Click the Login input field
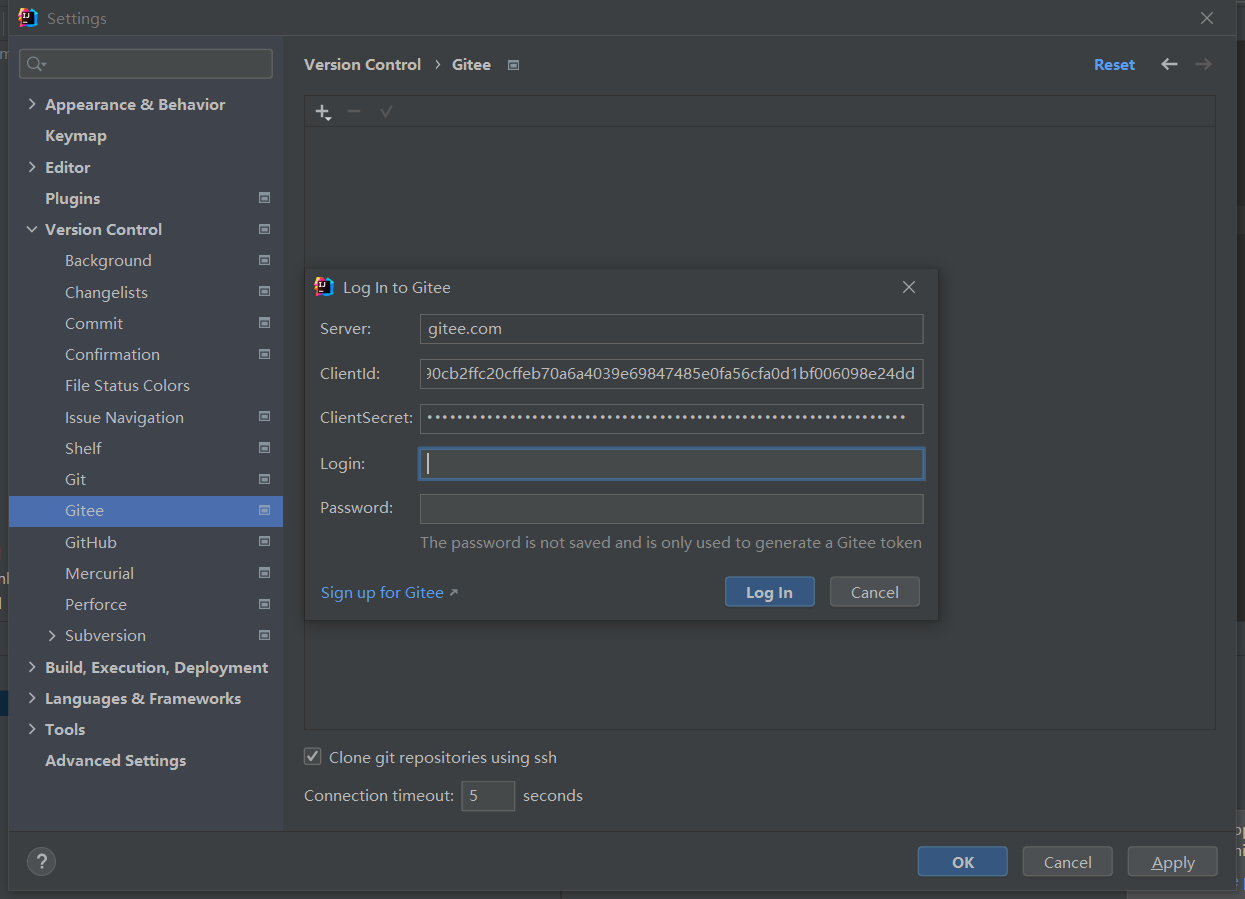Screen dimensions: 1245x899 pyautogui.click(x=671, y=463)
